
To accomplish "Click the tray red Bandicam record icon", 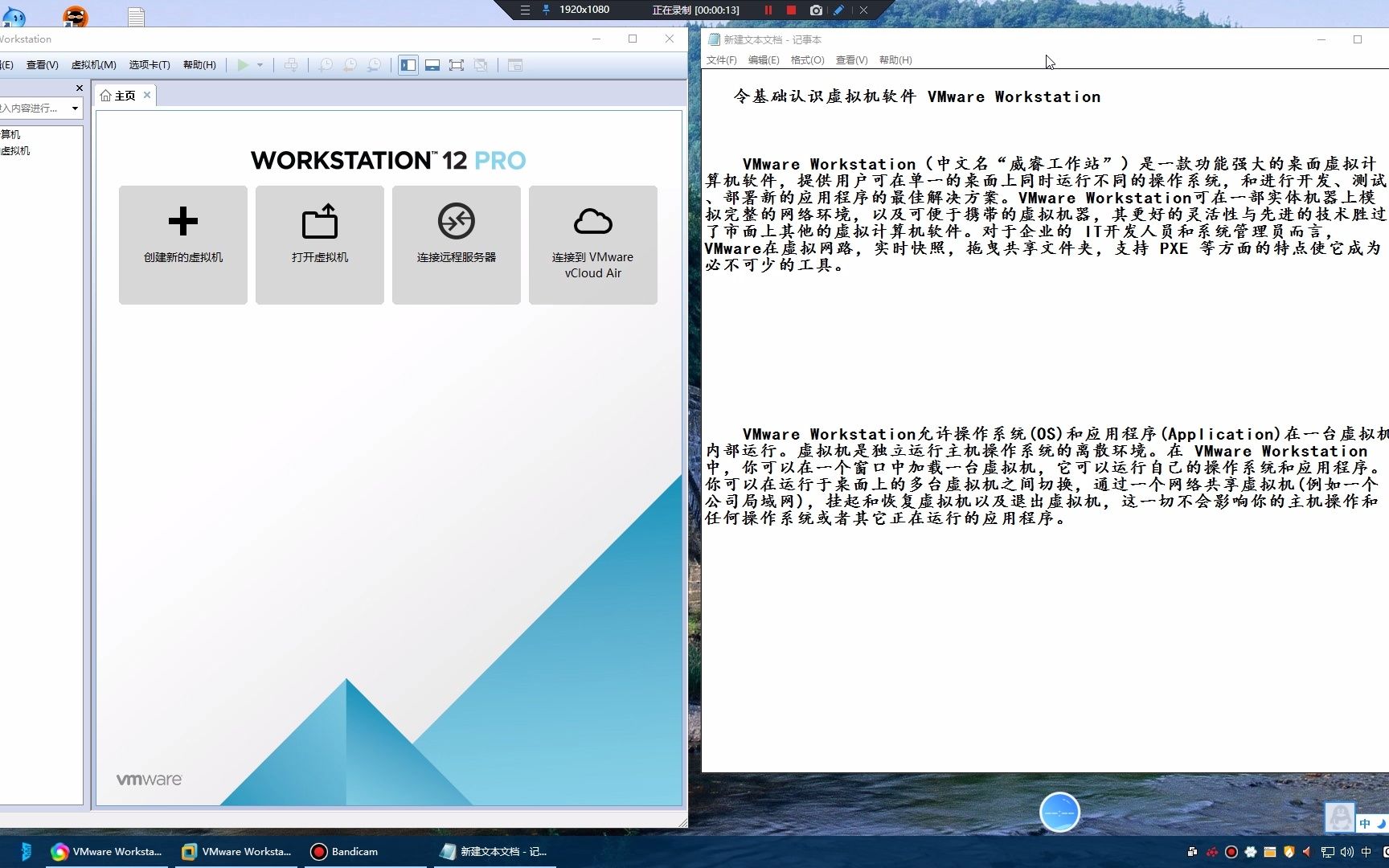I will pos(1231,852).
